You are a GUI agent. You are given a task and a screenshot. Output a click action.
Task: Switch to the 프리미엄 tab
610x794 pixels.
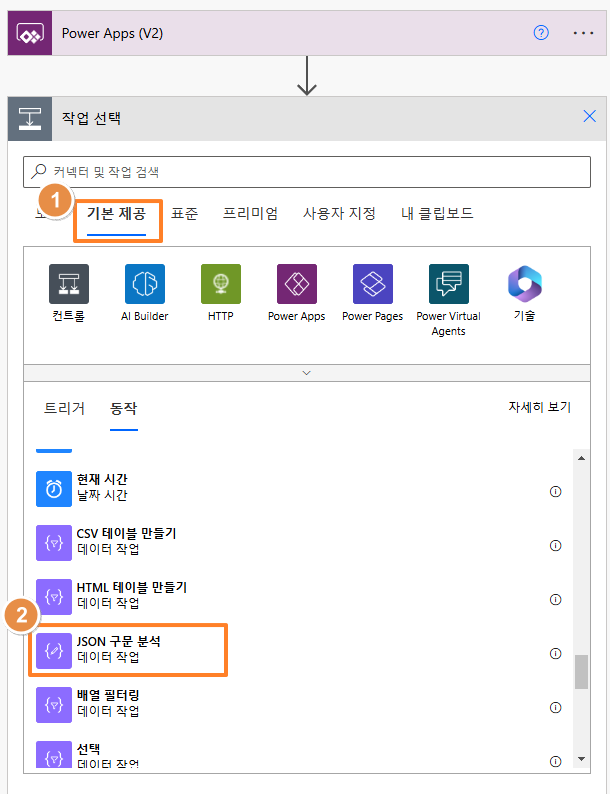(251, 213)
